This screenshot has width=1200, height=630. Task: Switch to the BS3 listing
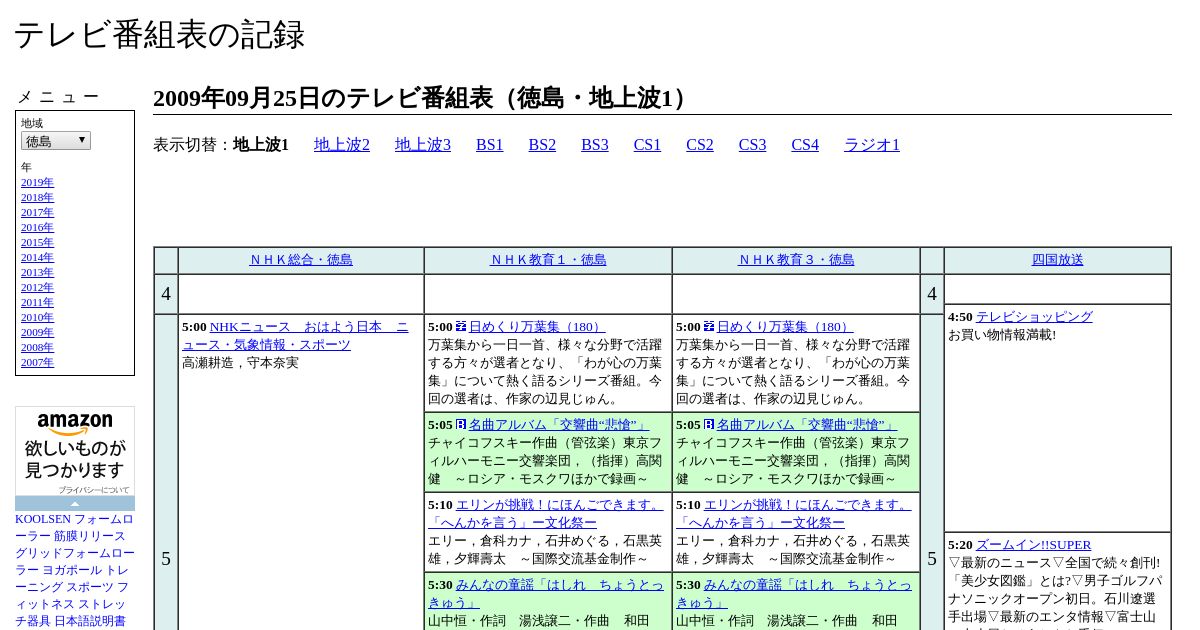pyautogui.click(x=595, y=145)
